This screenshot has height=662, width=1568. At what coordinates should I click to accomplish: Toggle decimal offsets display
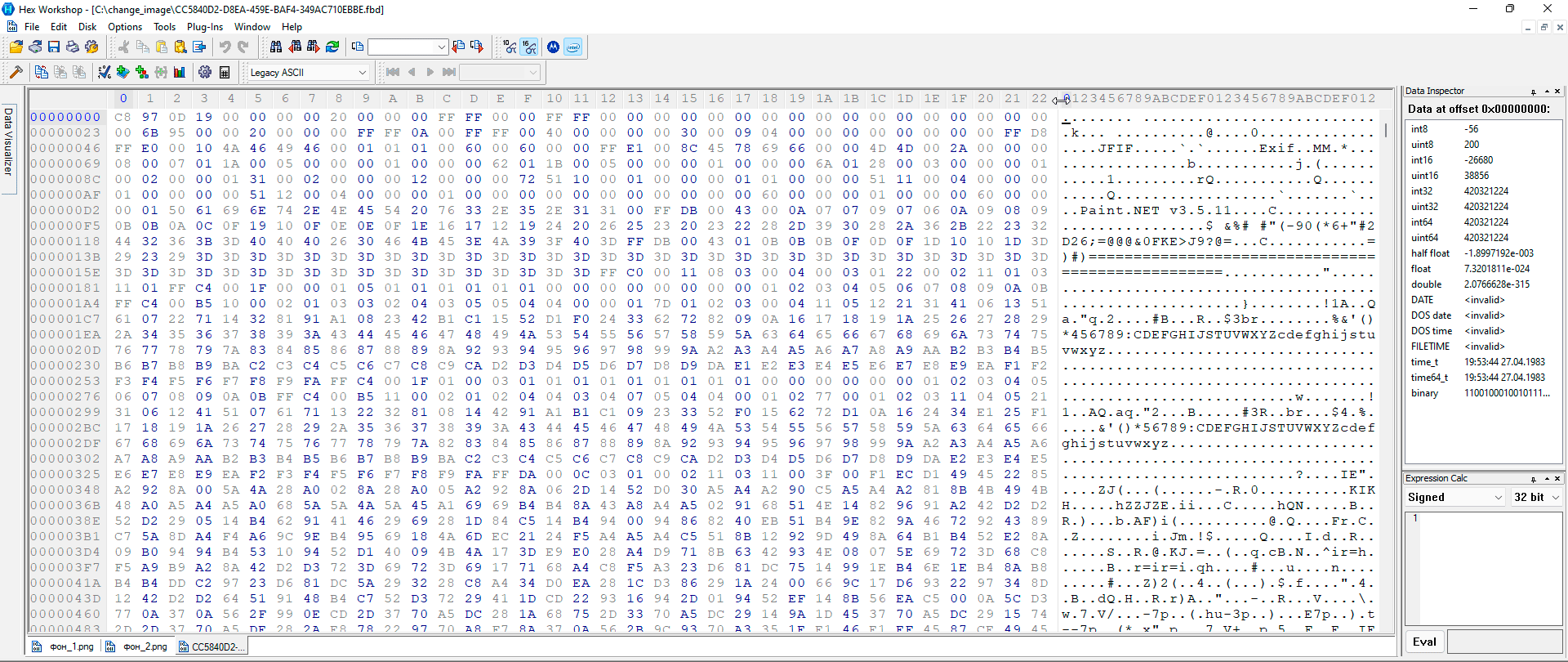[x=510, y=47]
